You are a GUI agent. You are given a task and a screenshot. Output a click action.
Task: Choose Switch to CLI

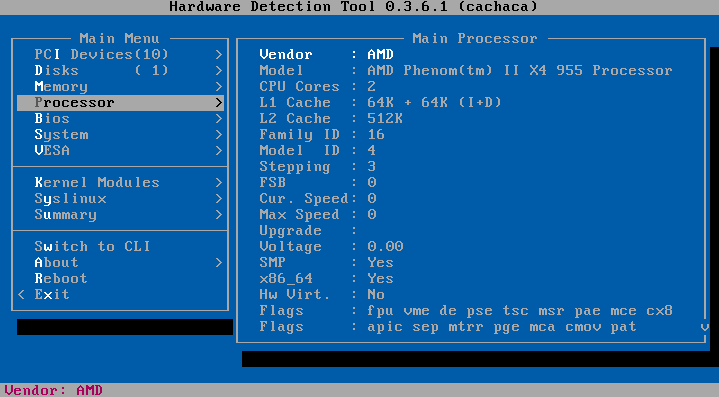pyautogui.click(x=120, y=247)
